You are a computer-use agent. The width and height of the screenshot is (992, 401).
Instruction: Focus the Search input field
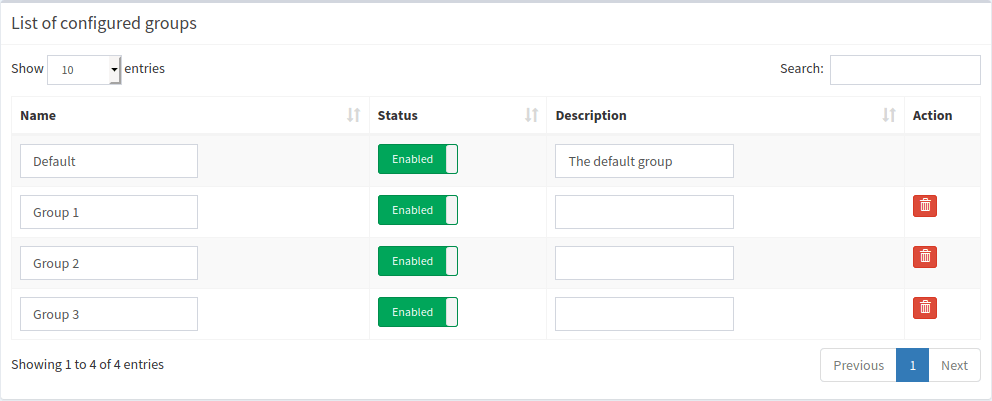(905, 70)
